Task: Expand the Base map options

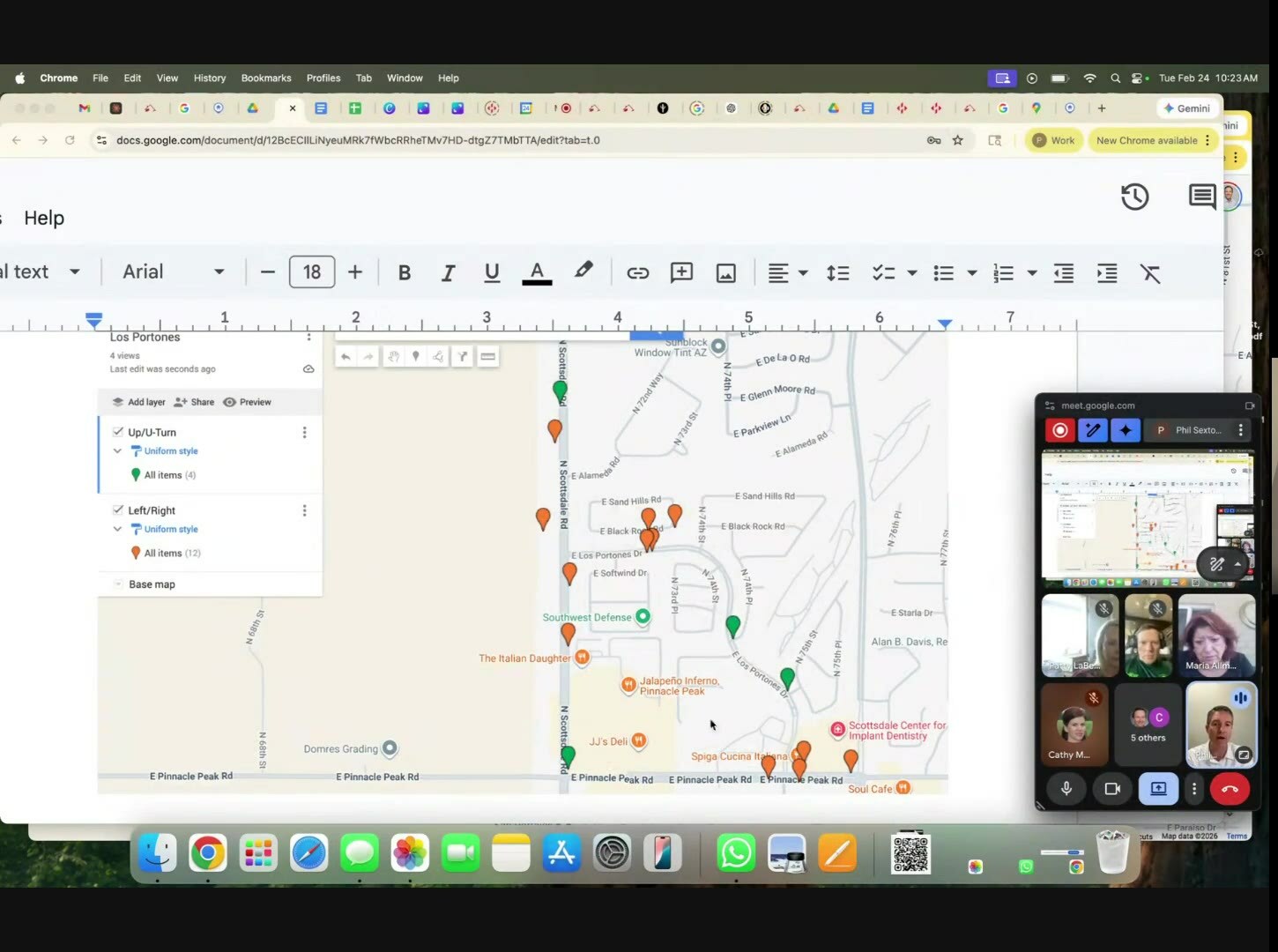Action: [118, 584]
